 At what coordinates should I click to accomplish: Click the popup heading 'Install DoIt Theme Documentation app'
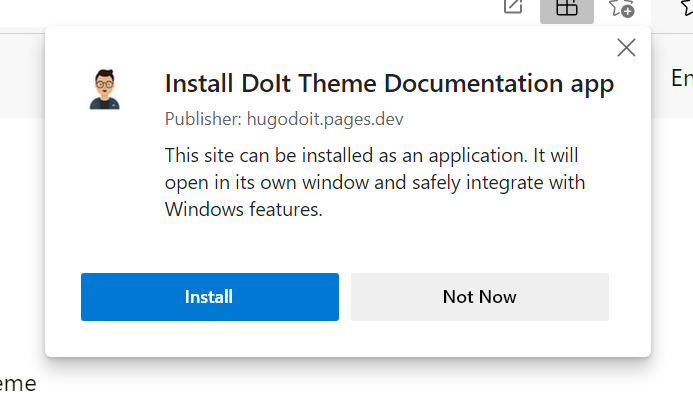click(388, 83)
